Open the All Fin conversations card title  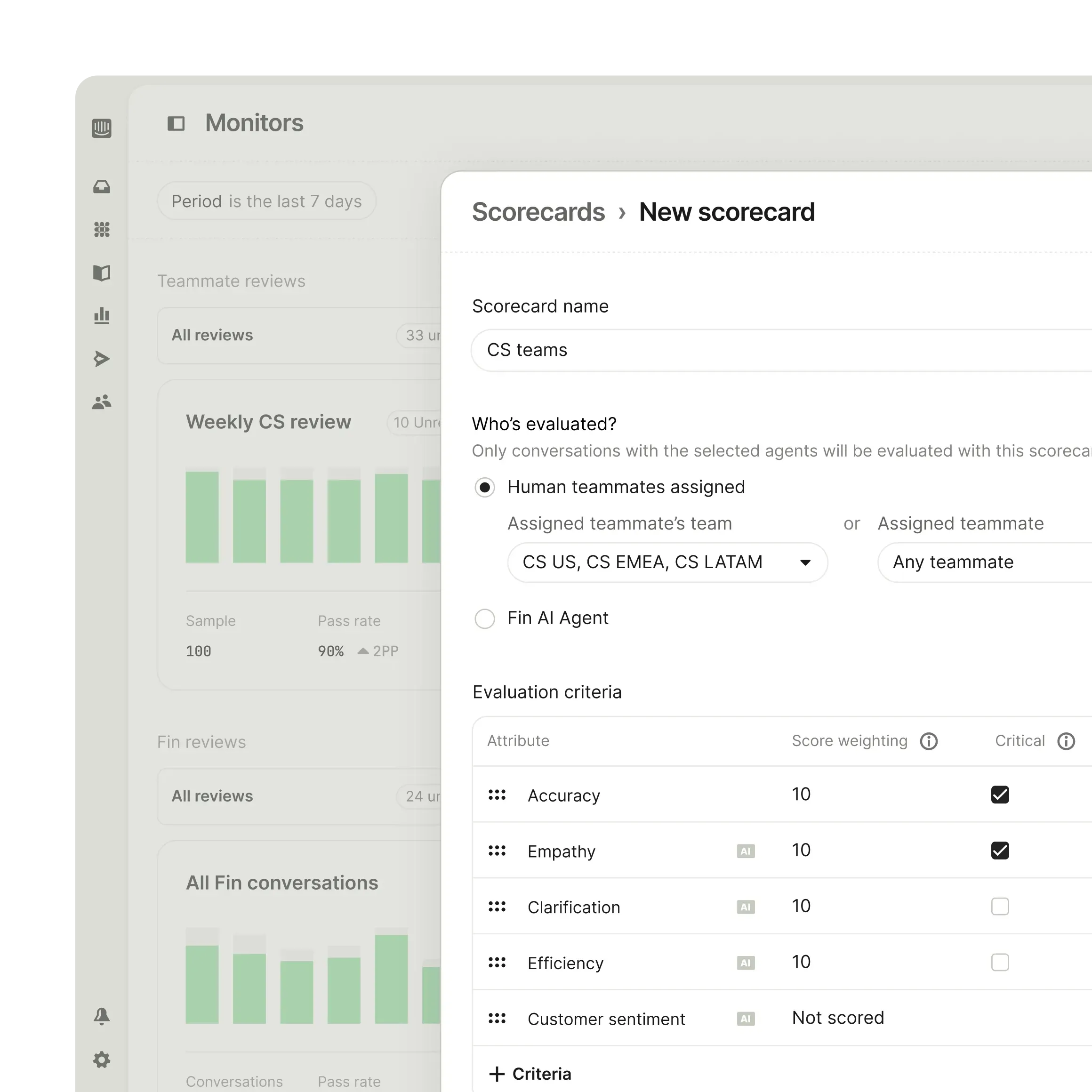coord(282,883)
